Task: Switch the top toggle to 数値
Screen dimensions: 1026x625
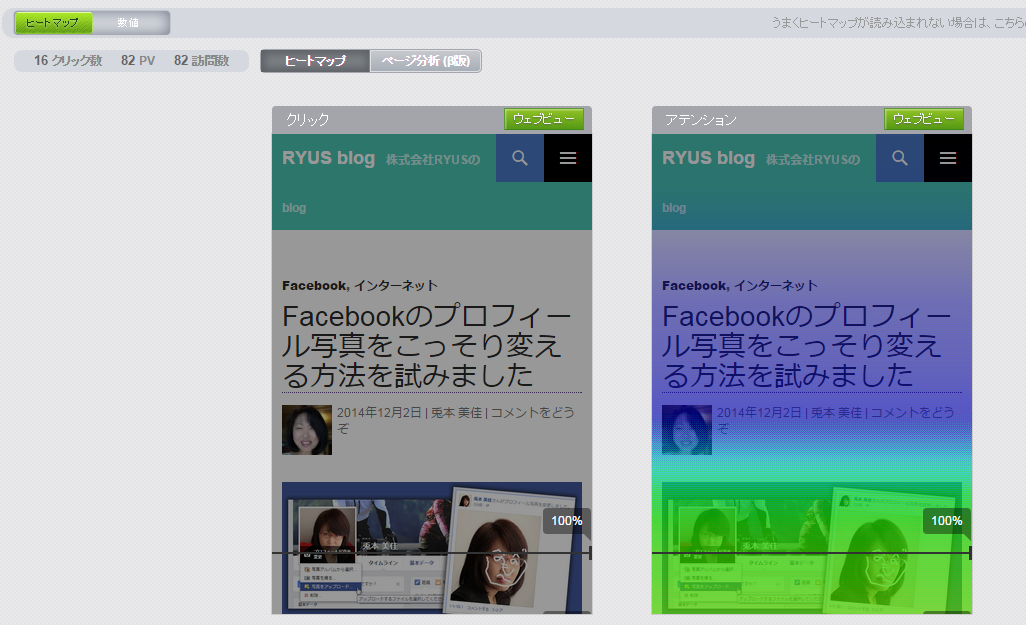Action: coord(130,23)
